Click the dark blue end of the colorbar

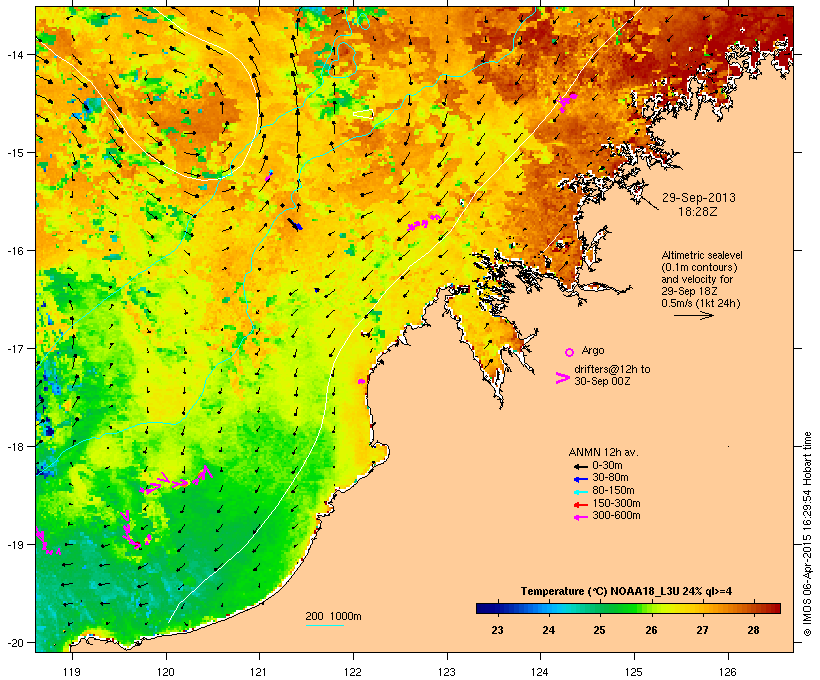tap(484, 608)
